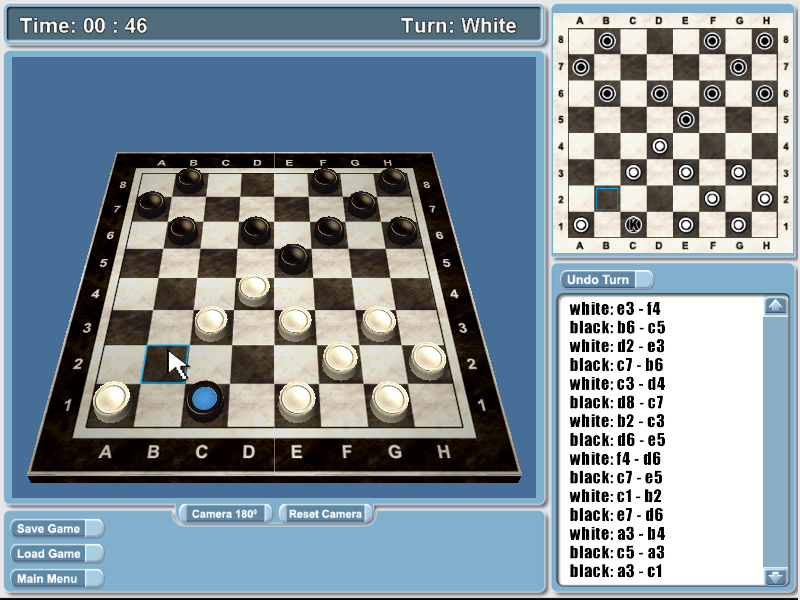Open the Main Menu
The image size is (800, 600).
[55, 578]
